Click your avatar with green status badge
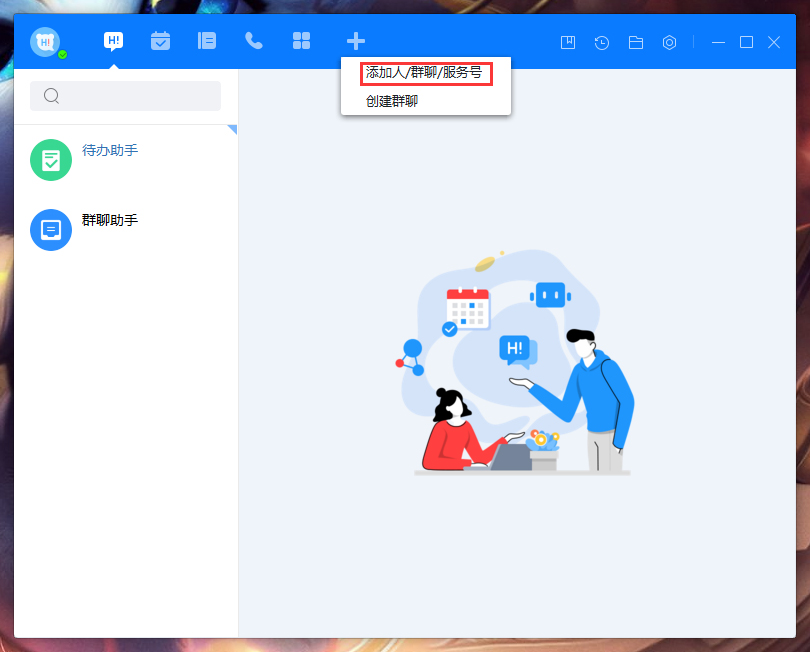810x652 pixels. (44, 41)
